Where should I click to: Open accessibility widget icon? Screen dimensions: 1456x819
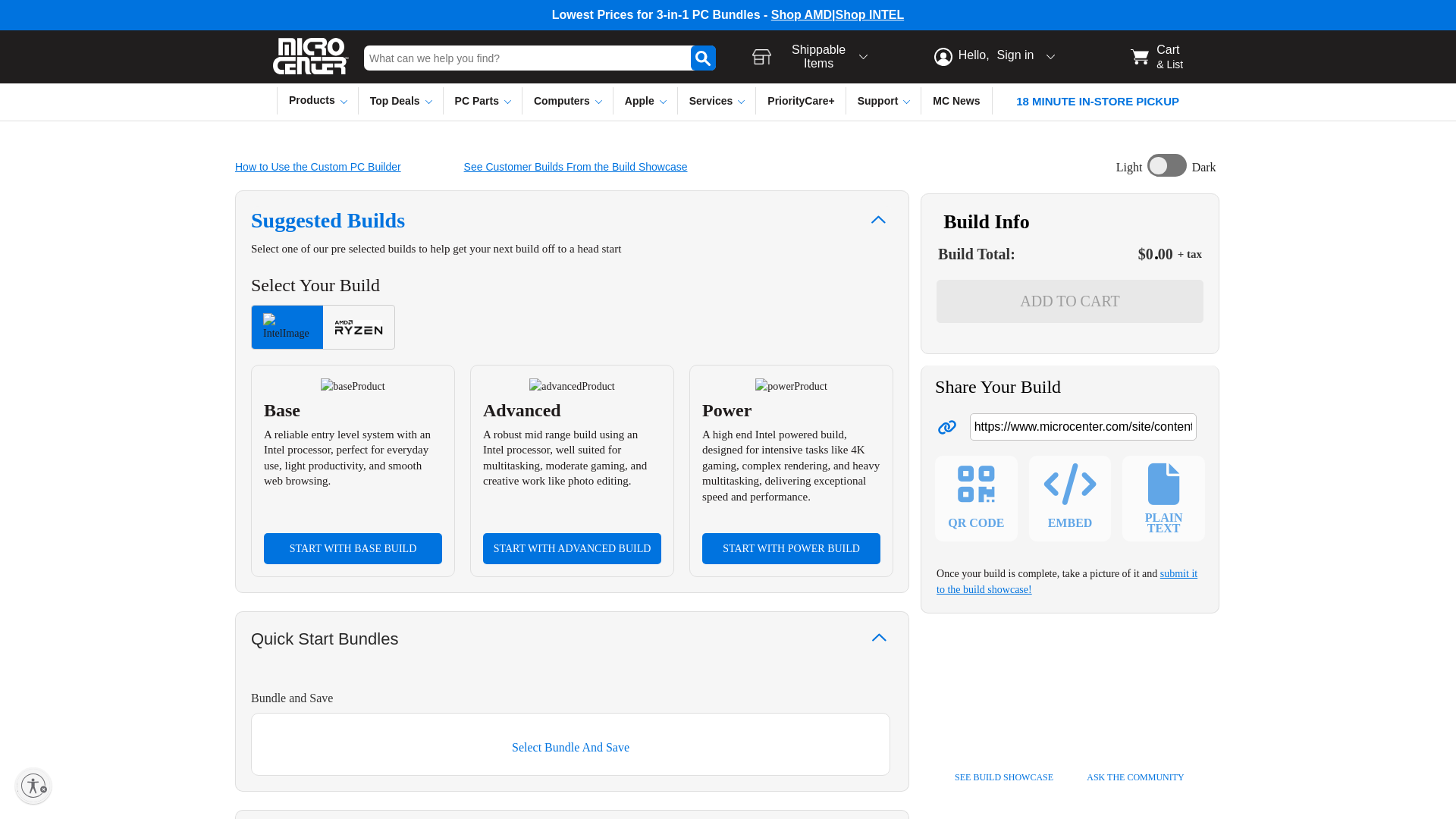click(33, 786)
